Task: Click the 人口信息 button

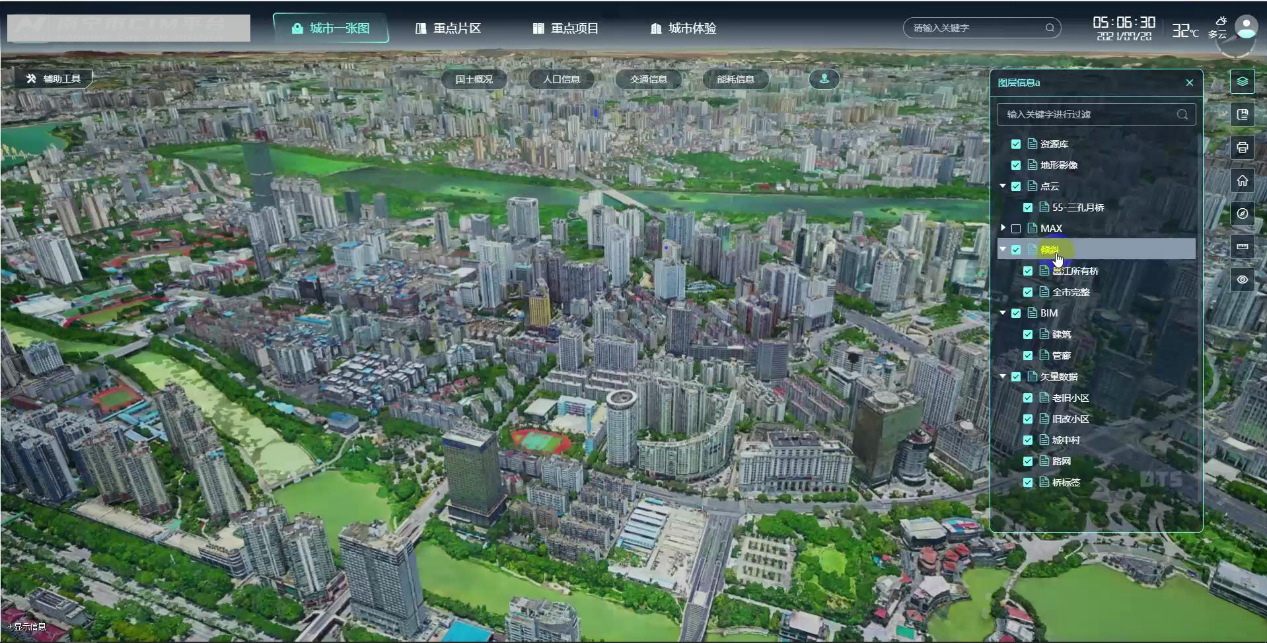Action: pyautogui.click(x=561, y=79)
